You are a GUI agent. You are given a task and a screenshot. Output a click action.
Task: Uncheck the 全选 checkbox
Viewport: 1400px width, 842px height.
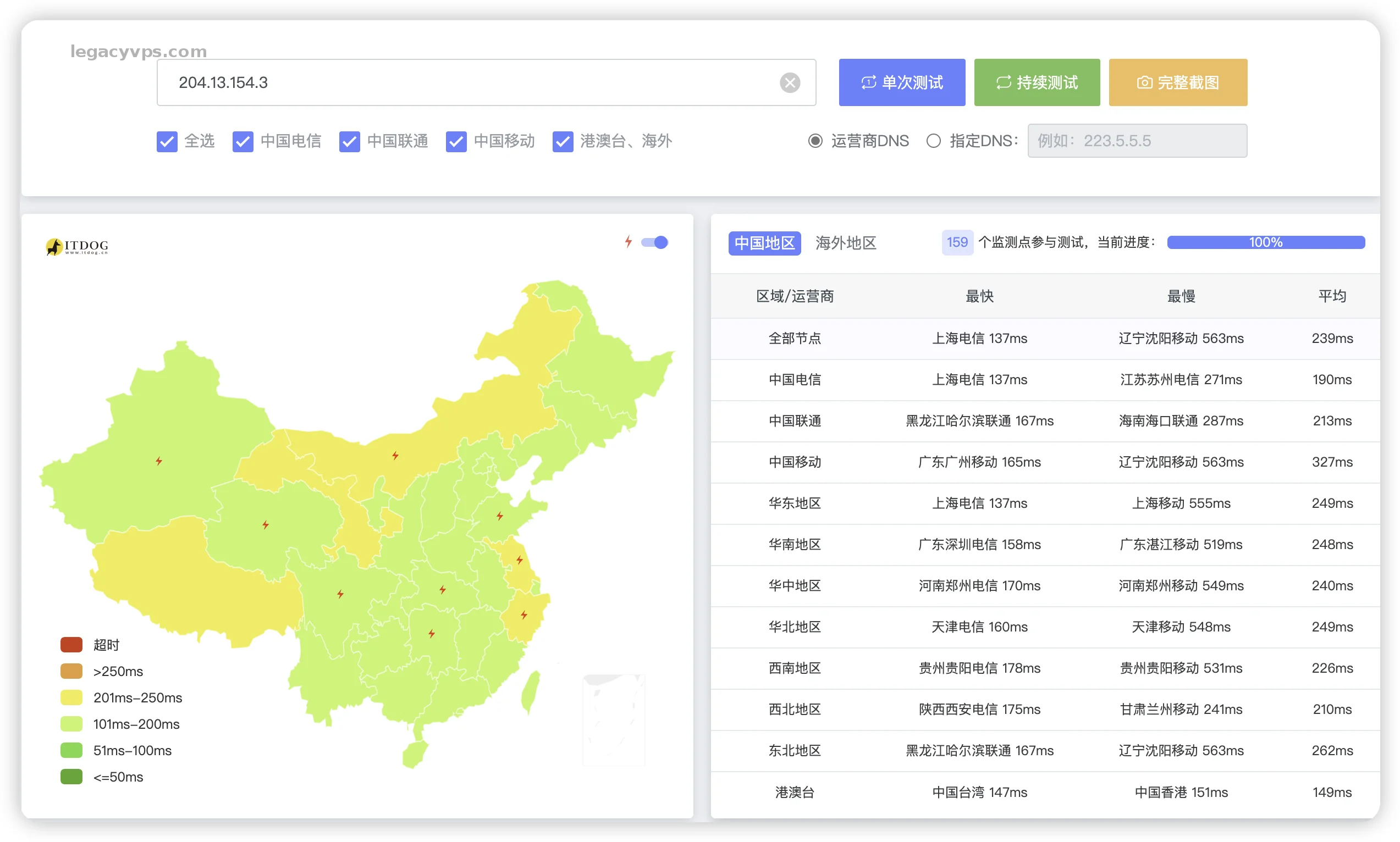click(x=166, y=141)
